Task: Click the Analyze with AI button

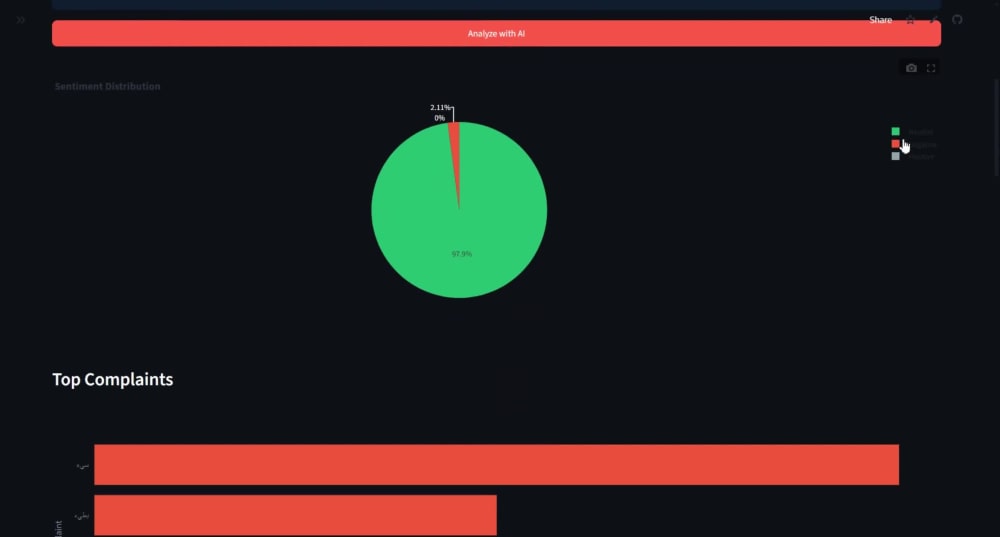Action: (x=496, y=33)
